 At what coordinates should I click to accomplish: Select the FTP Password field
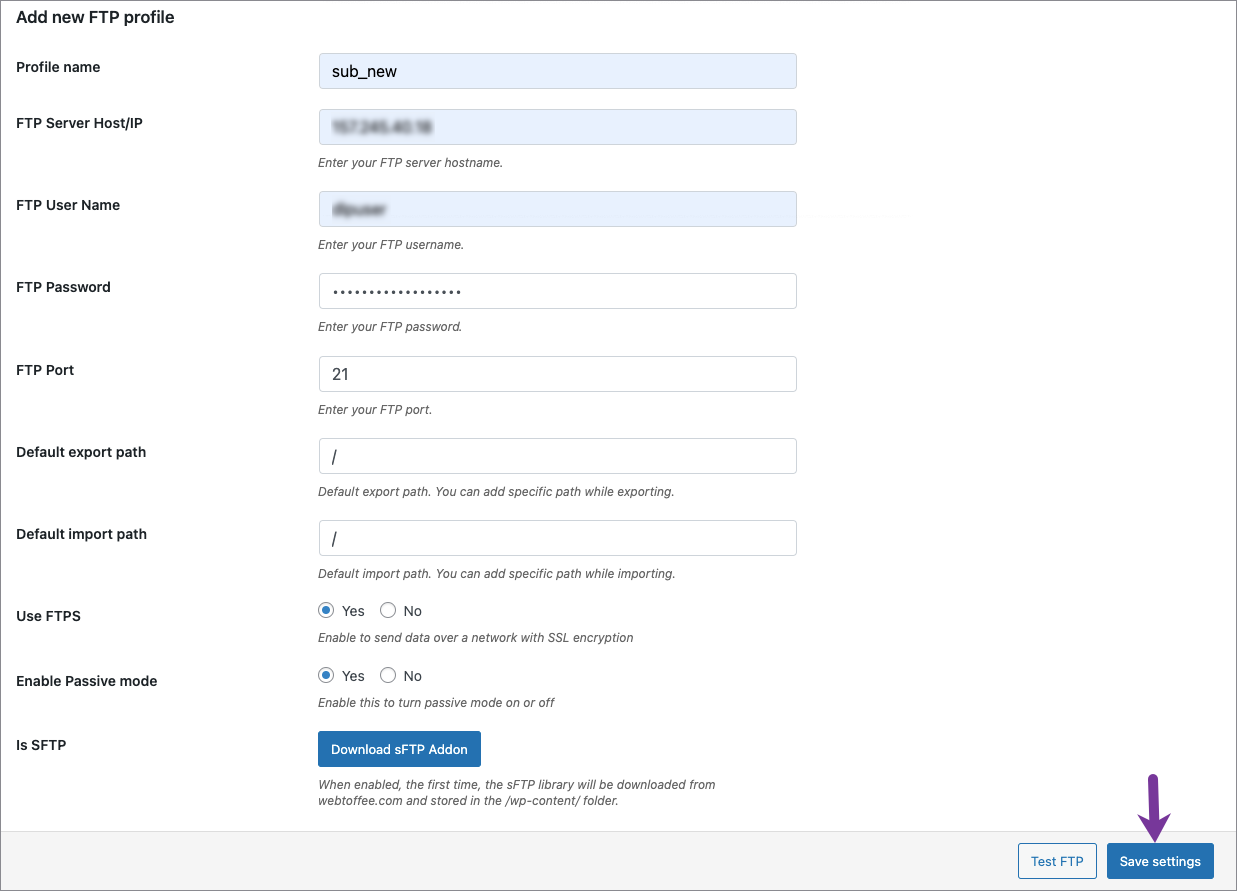click(557, 291)
